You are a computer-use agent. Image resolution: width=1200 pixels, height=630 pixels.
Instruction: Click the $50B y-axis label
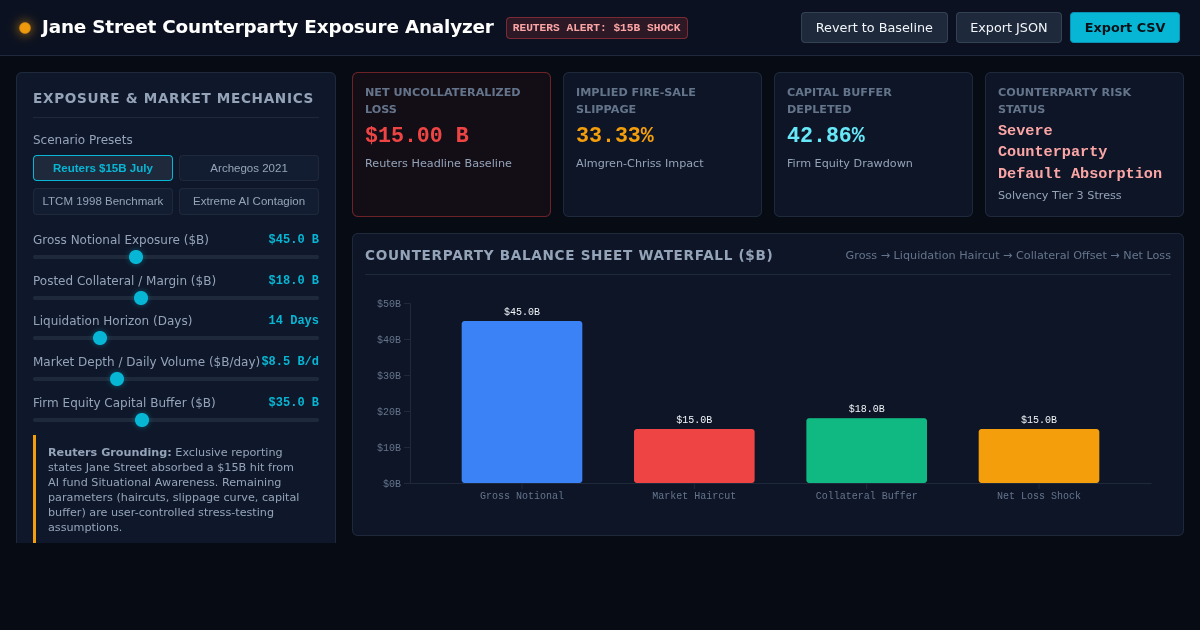point(389,304)
